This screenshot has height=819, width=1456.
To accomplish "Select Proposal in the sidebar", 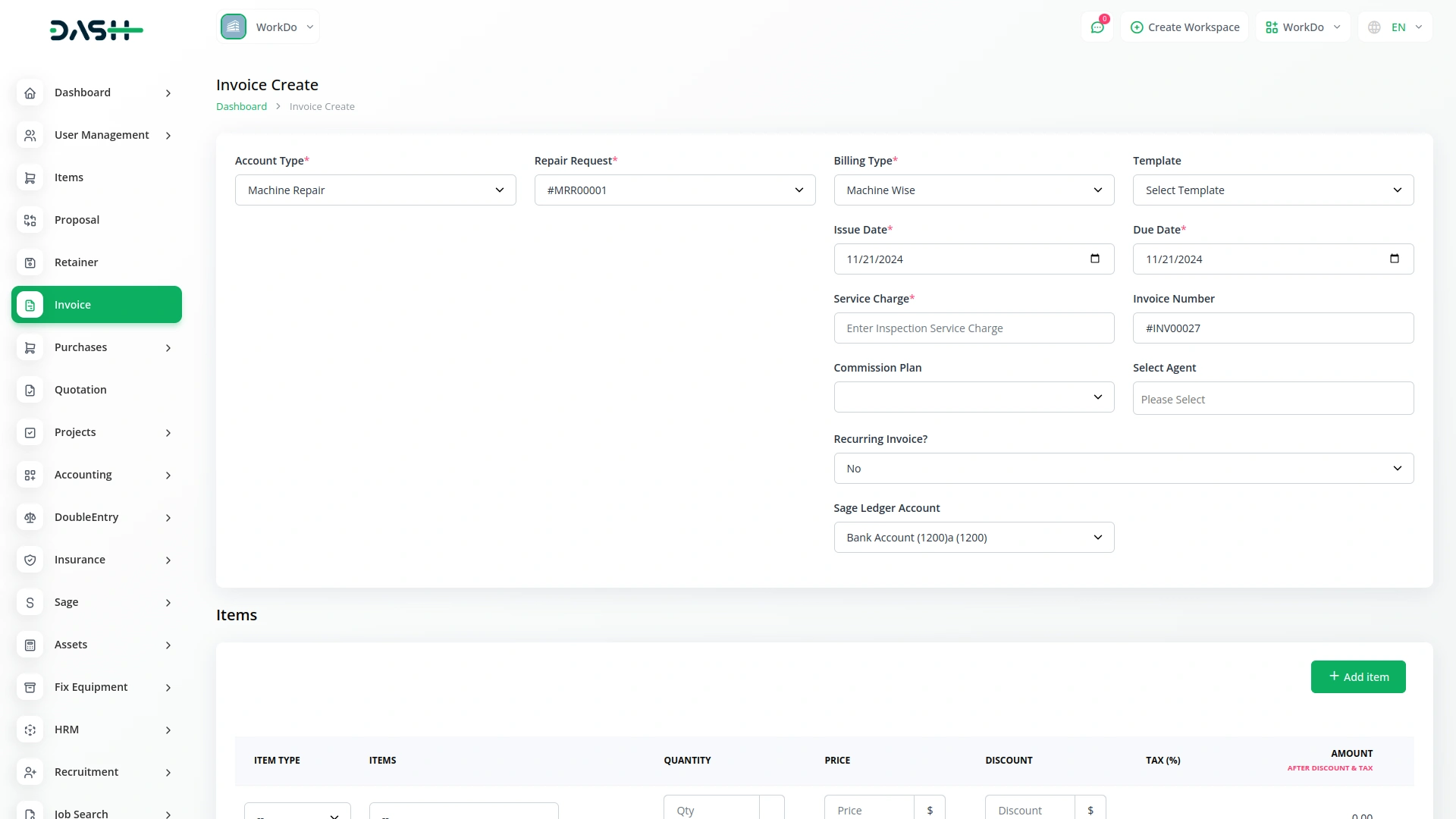I will coord(77,220).
